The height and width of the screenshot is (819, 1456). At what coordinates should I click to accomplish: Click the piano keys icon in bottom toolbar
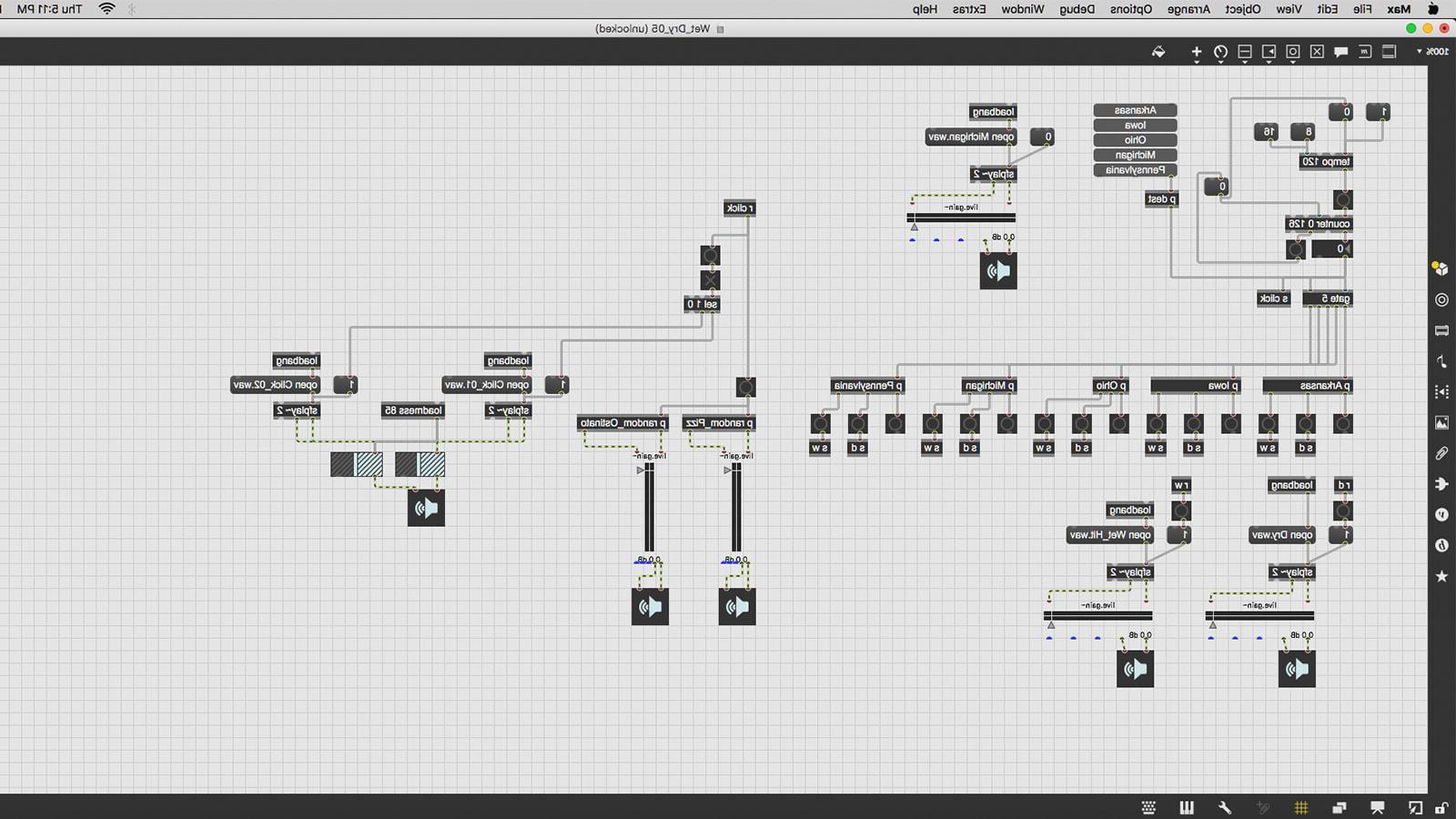click(1187, 807)
